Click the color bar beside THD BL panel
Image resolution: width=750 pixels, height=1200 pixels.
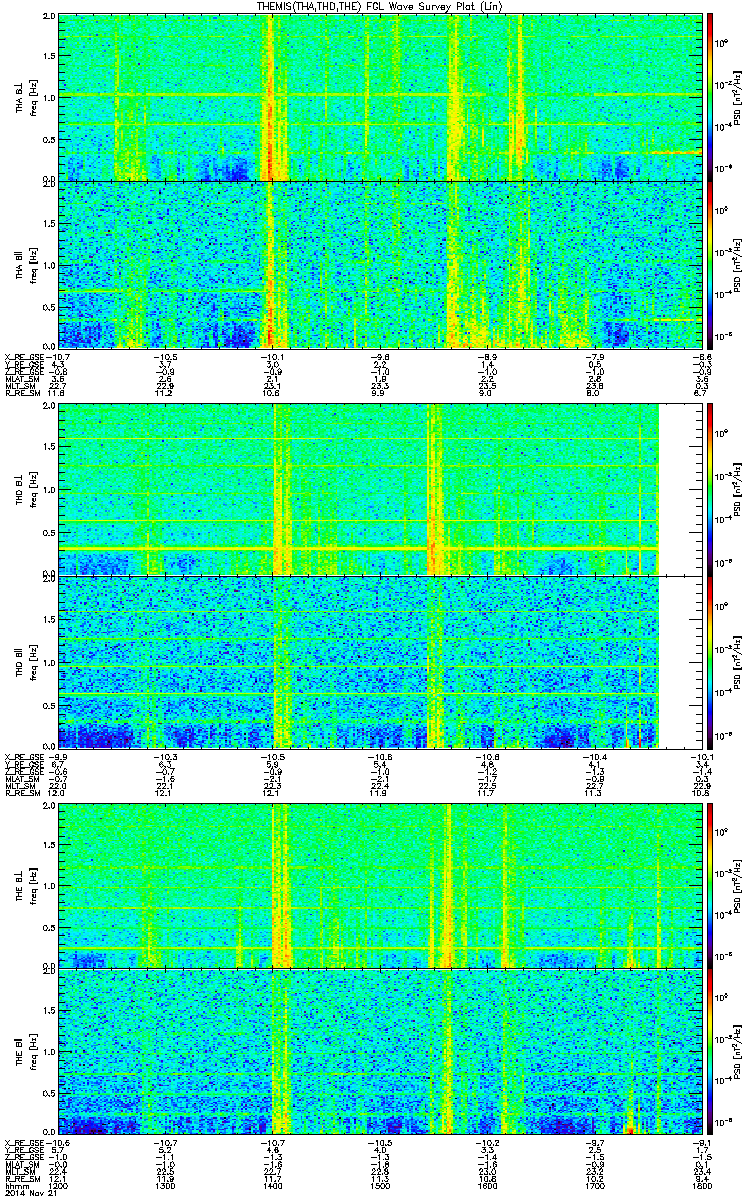click(x=711, y=489)
